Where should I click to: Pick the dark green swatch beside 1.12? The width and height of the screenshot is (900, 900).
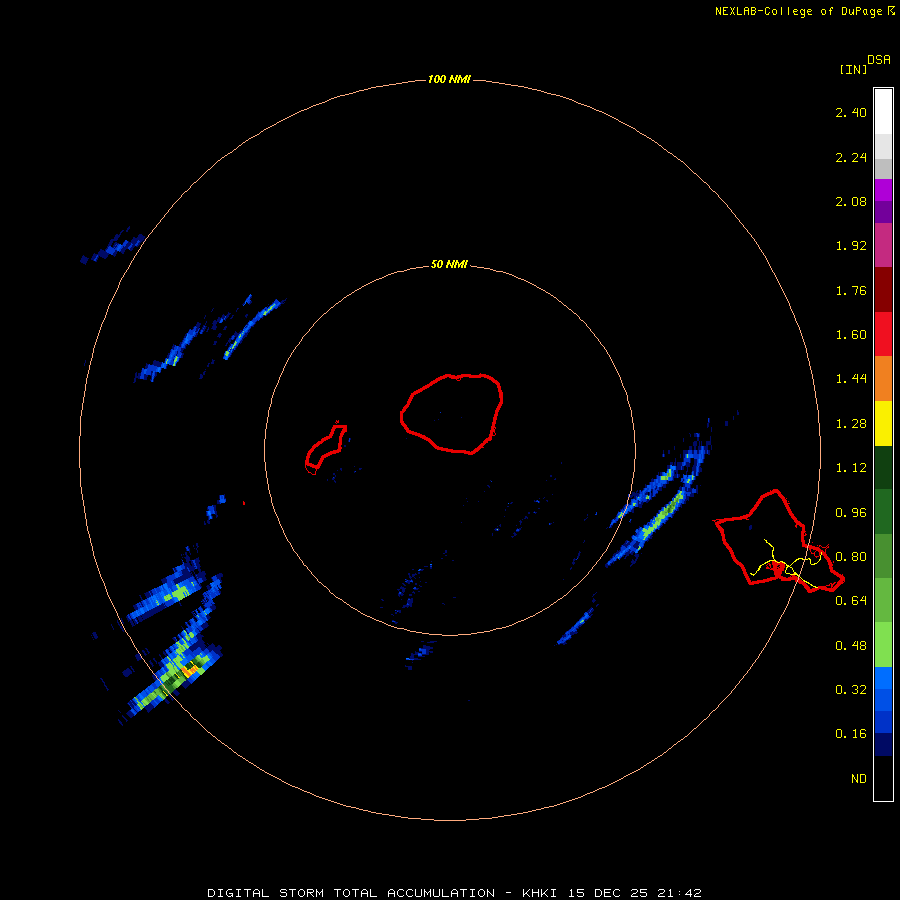[x=883, y=467]
